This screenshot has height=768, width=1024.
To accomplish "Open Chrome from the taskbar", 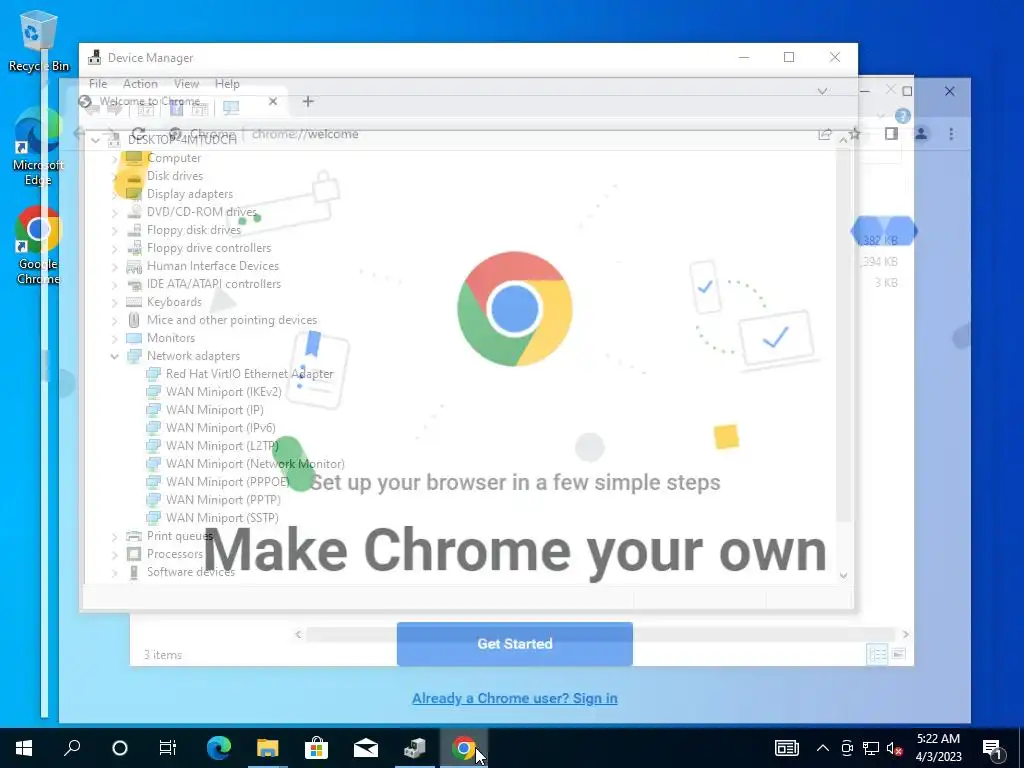I will tap(464, 748).
